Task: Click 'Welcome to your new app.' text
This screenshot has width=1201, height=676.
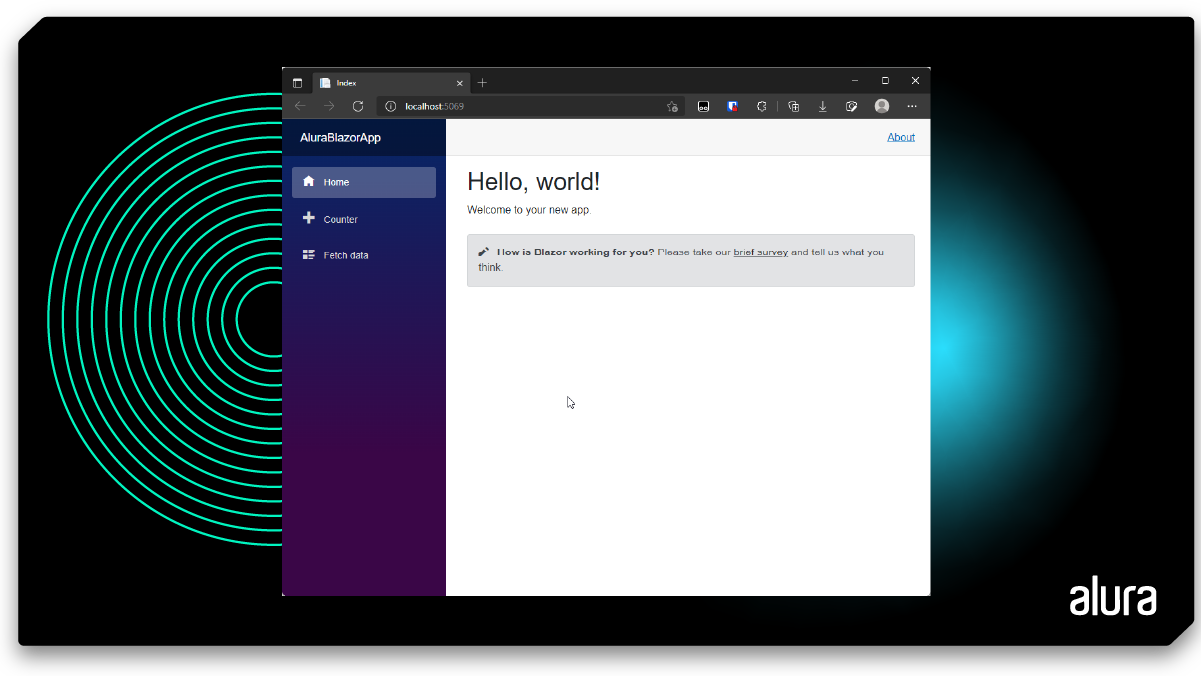Action: 529,210
